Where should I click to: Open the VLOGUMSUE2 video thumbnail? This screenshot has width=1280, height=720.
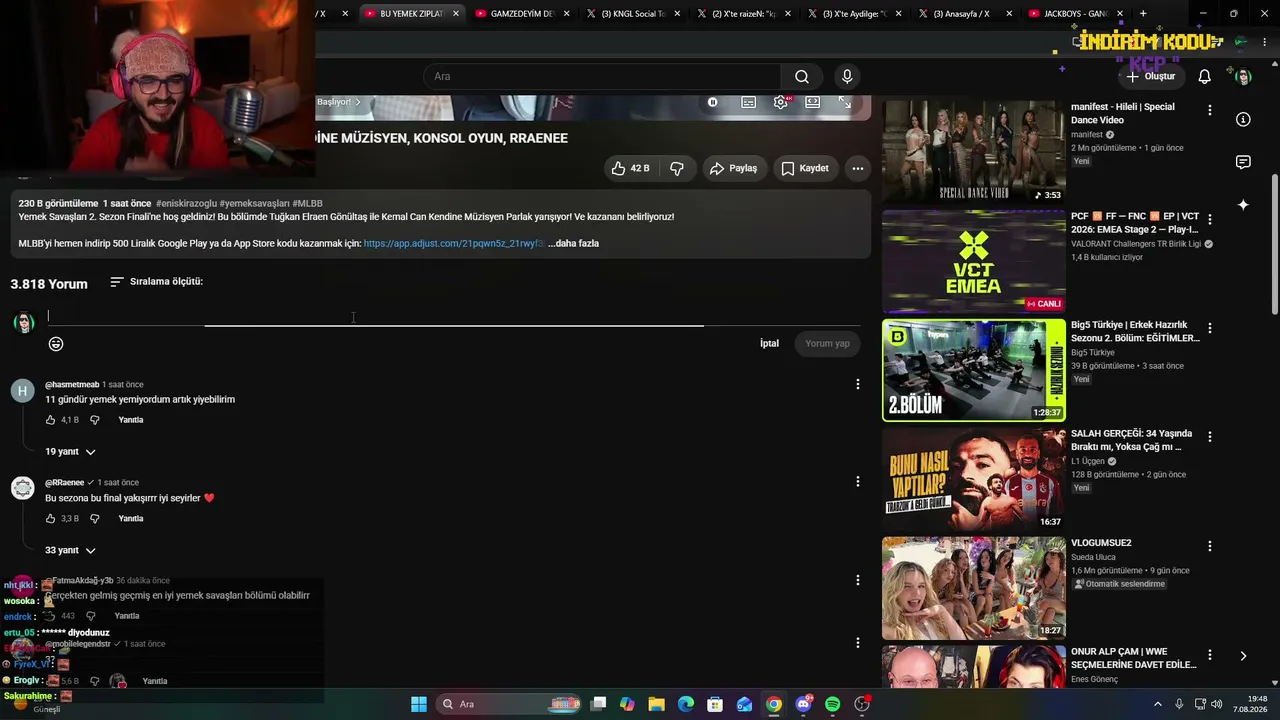pos(974,588)
